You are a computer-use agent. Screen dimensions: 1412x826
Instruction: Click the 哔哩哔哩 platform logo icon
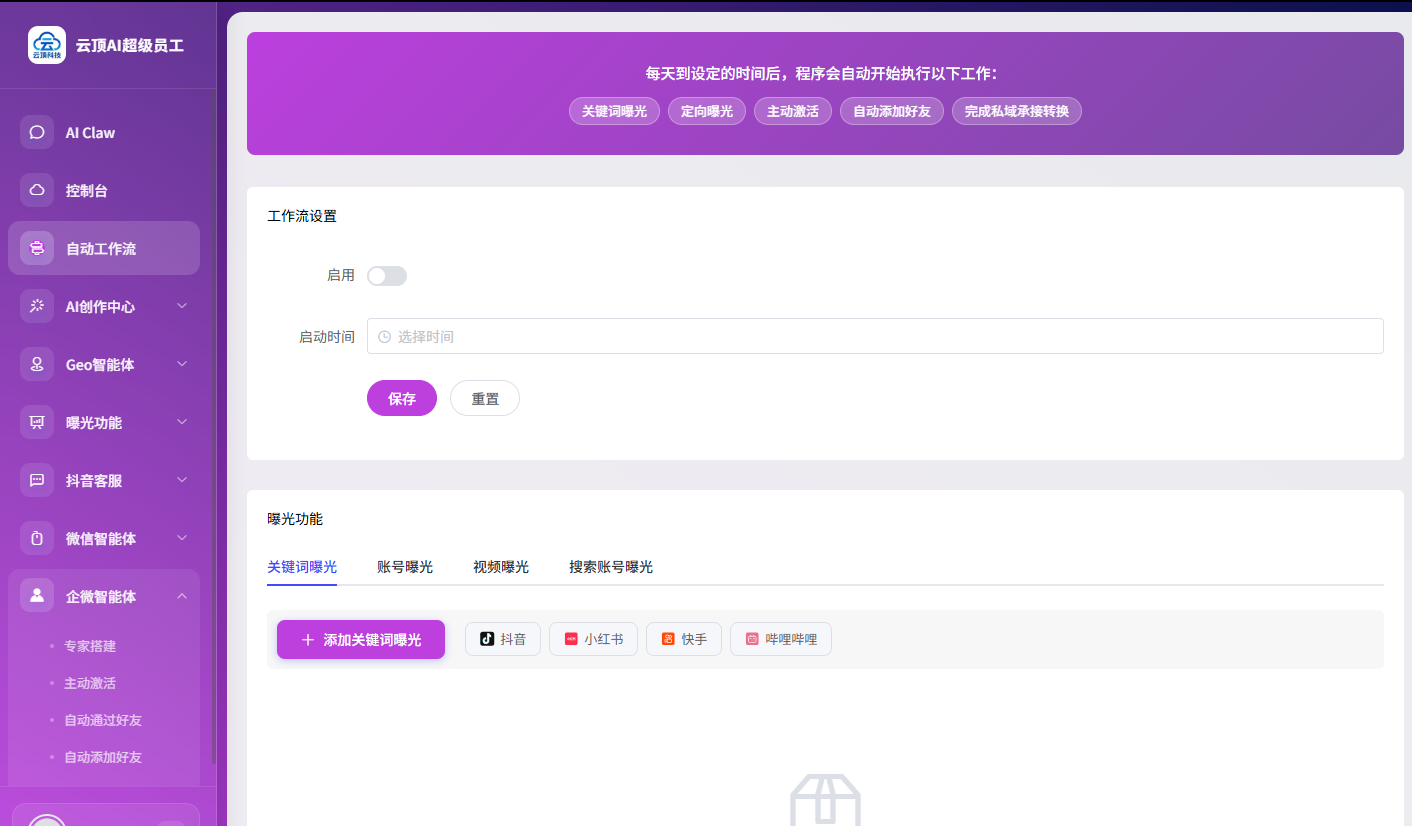[752, 639]
